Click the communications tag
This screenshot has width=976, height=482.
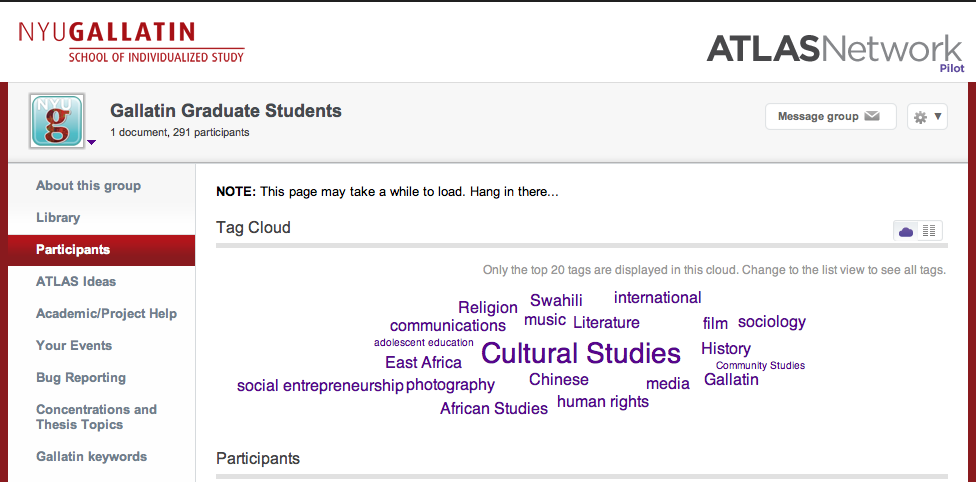tap(448, 326)
